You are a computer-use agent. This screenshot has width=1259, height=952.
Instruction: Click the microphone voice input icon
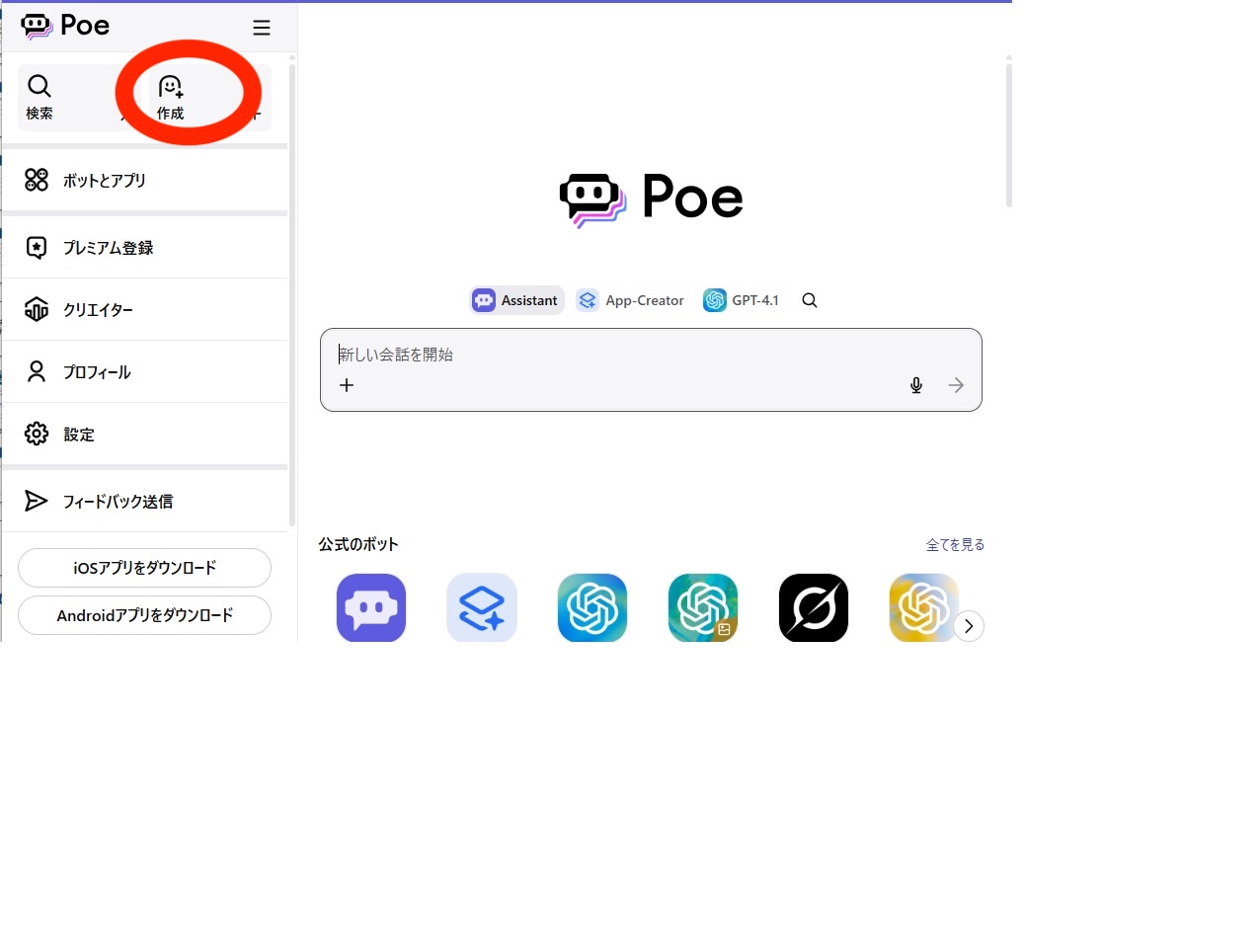[916, 385]
